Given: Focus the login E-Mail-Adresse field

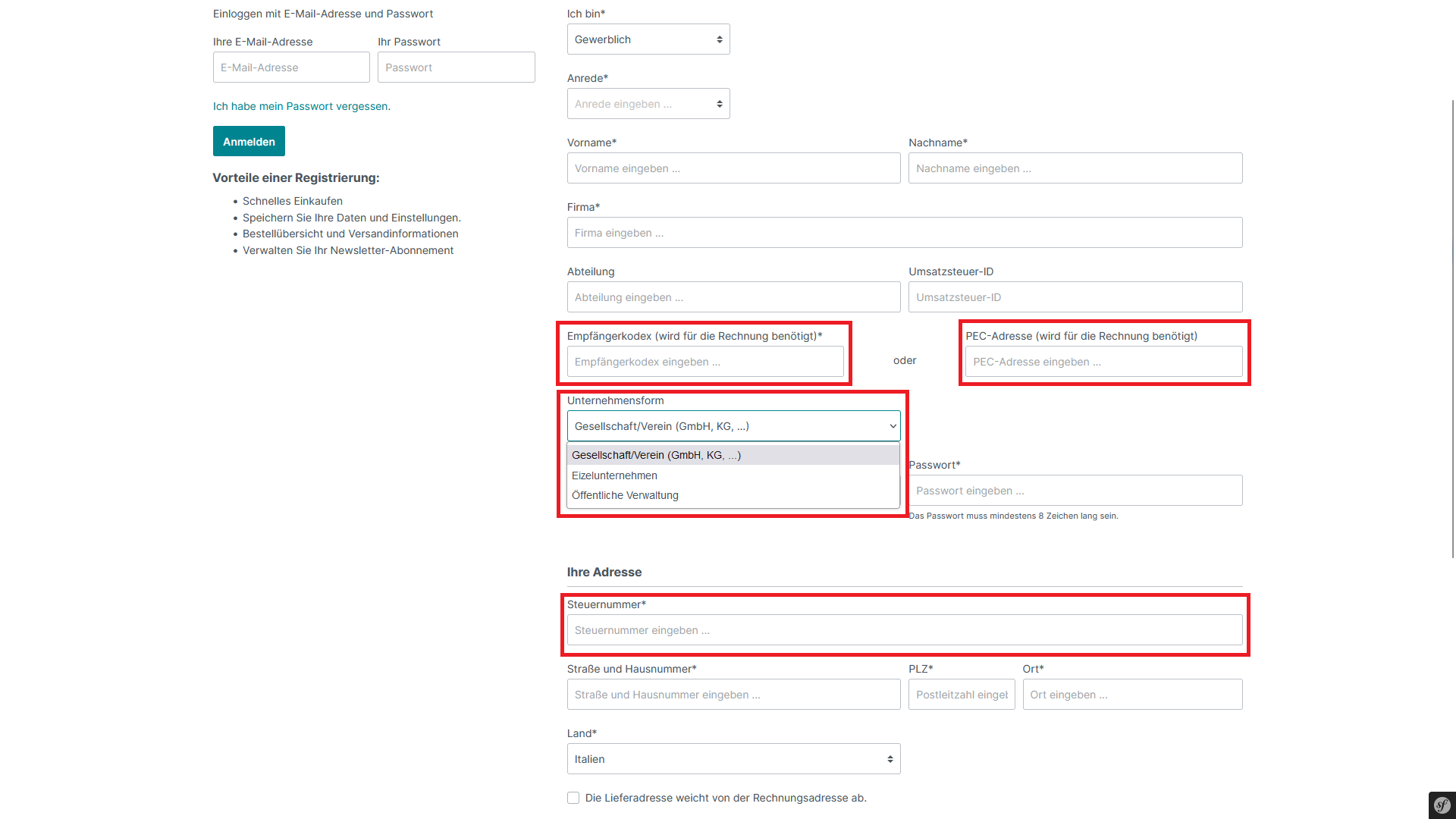Looking at the screenshot, I should [x=291, y=67].
